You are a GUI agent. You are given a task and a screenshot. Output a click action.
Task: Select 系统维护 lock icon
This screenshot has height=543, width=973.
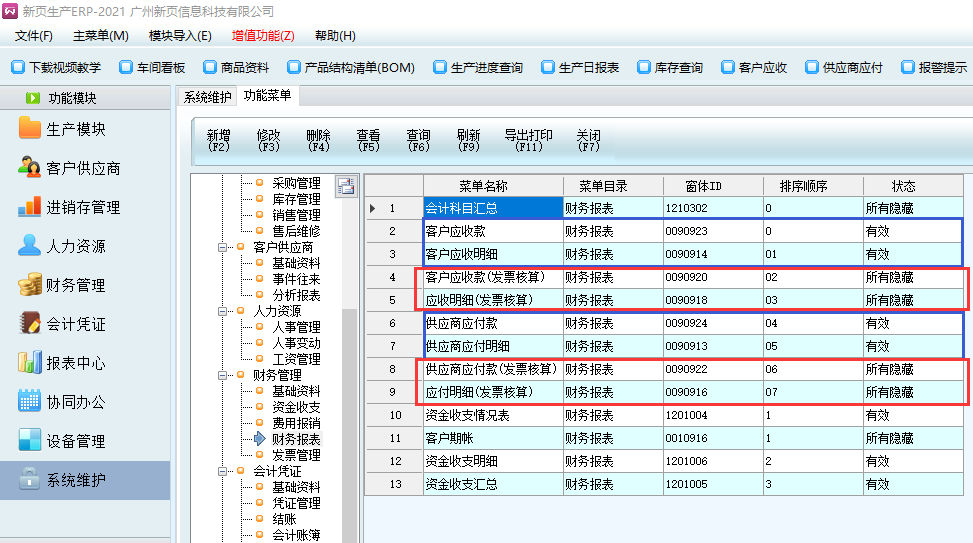(29, 480)
